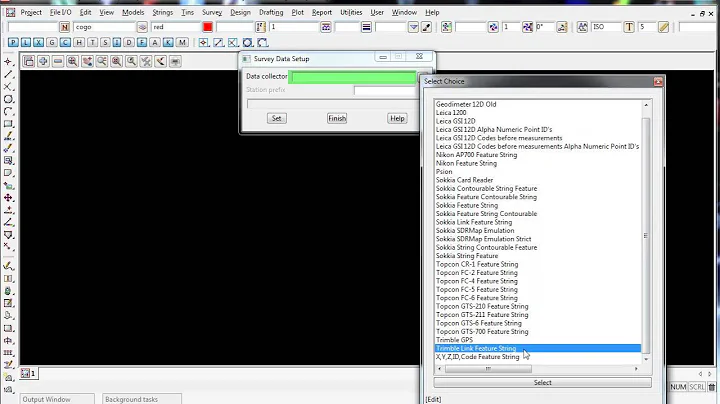Image resolution: width=720 pixels, height=404 pixels.
Task: Click the fit view magnifier icon
Action: pos(117,61)
